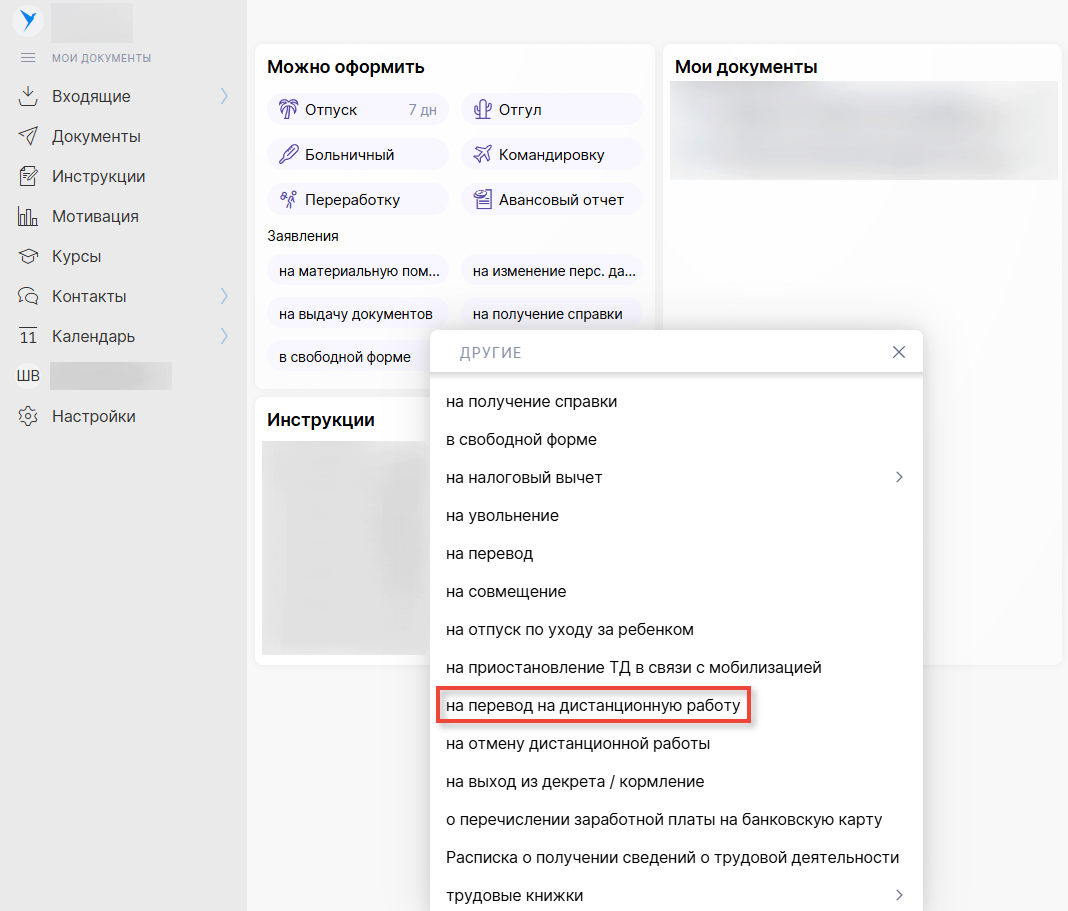
Task: Expand the Контакты submenu arrow
Action: click(224, 296)
